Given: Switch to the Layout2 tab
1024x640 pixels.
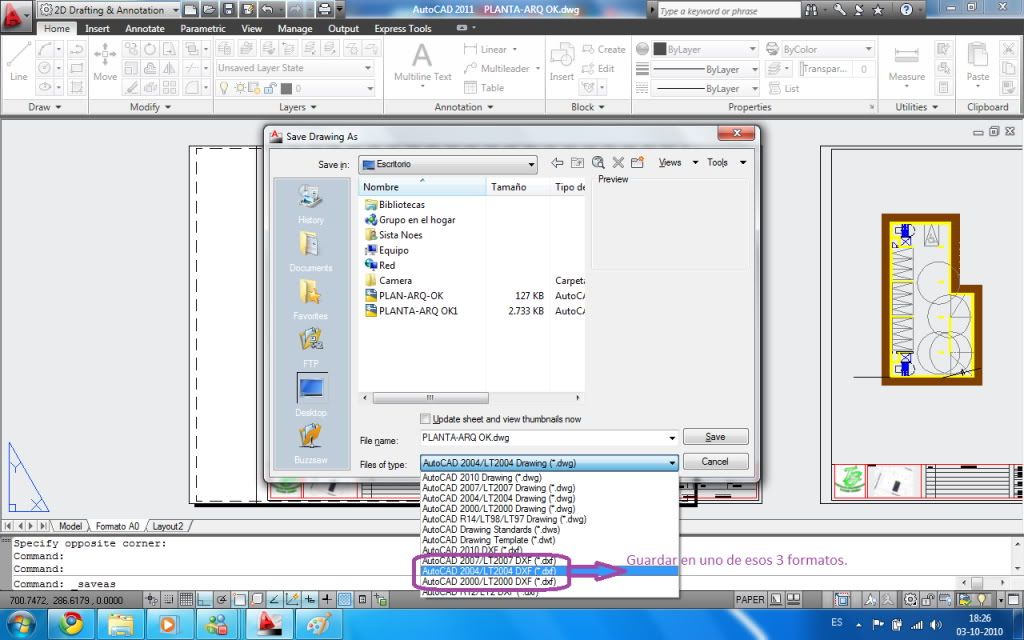Looking at the screenshot, I should (168, 526).
